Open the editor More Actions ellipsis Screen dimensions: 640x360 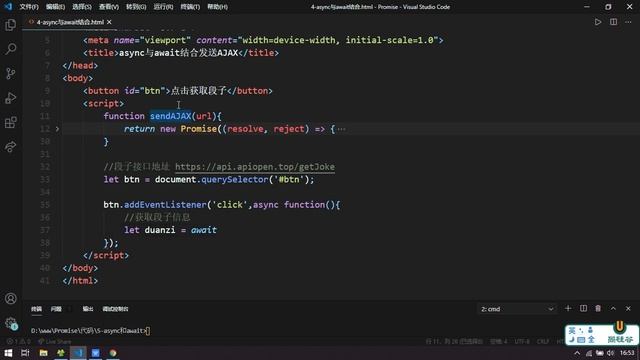(x=628, y=22)
